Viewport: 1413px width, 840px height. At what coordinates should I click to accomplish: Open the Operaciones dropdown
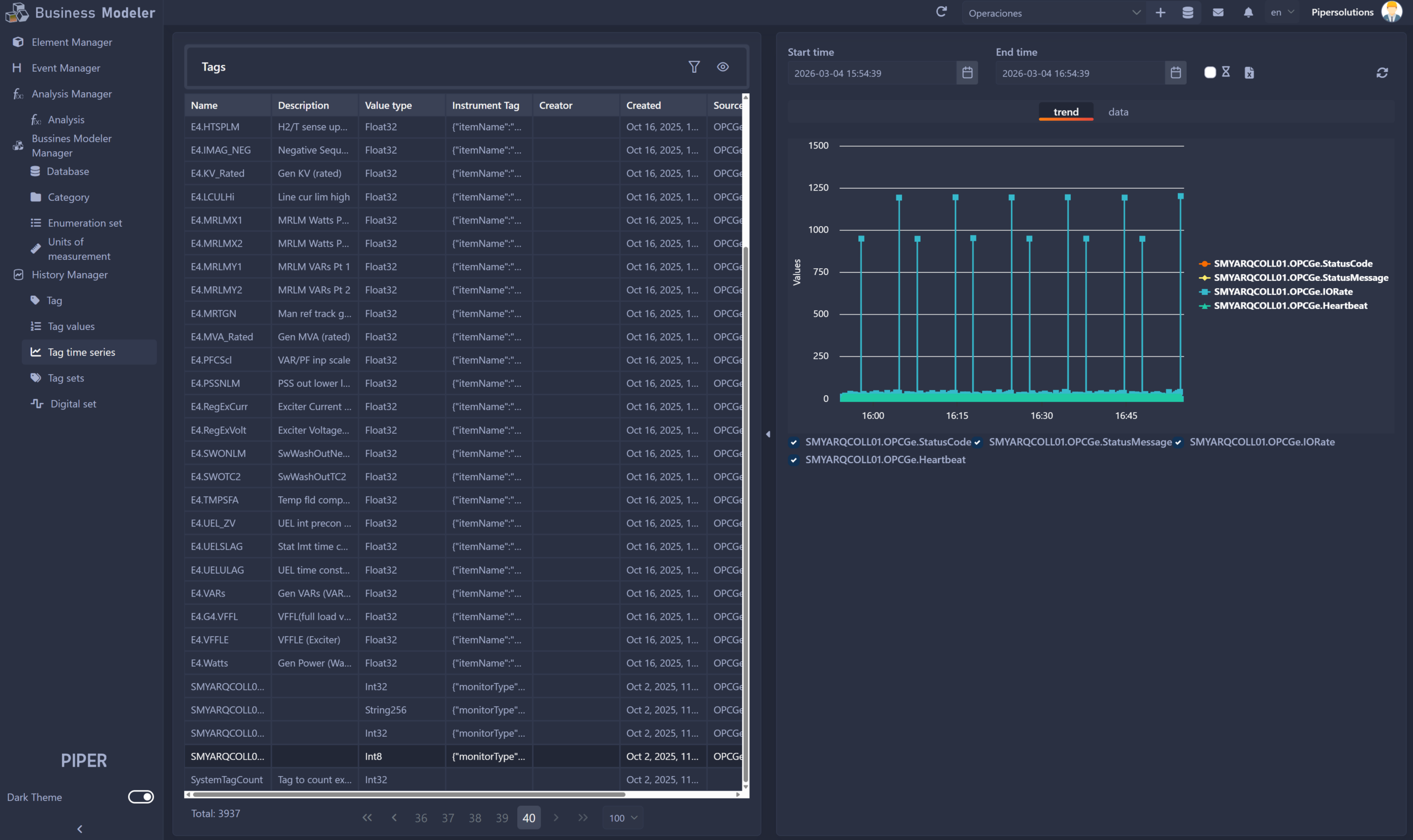pyautogui.click(x=1053, y=13)
